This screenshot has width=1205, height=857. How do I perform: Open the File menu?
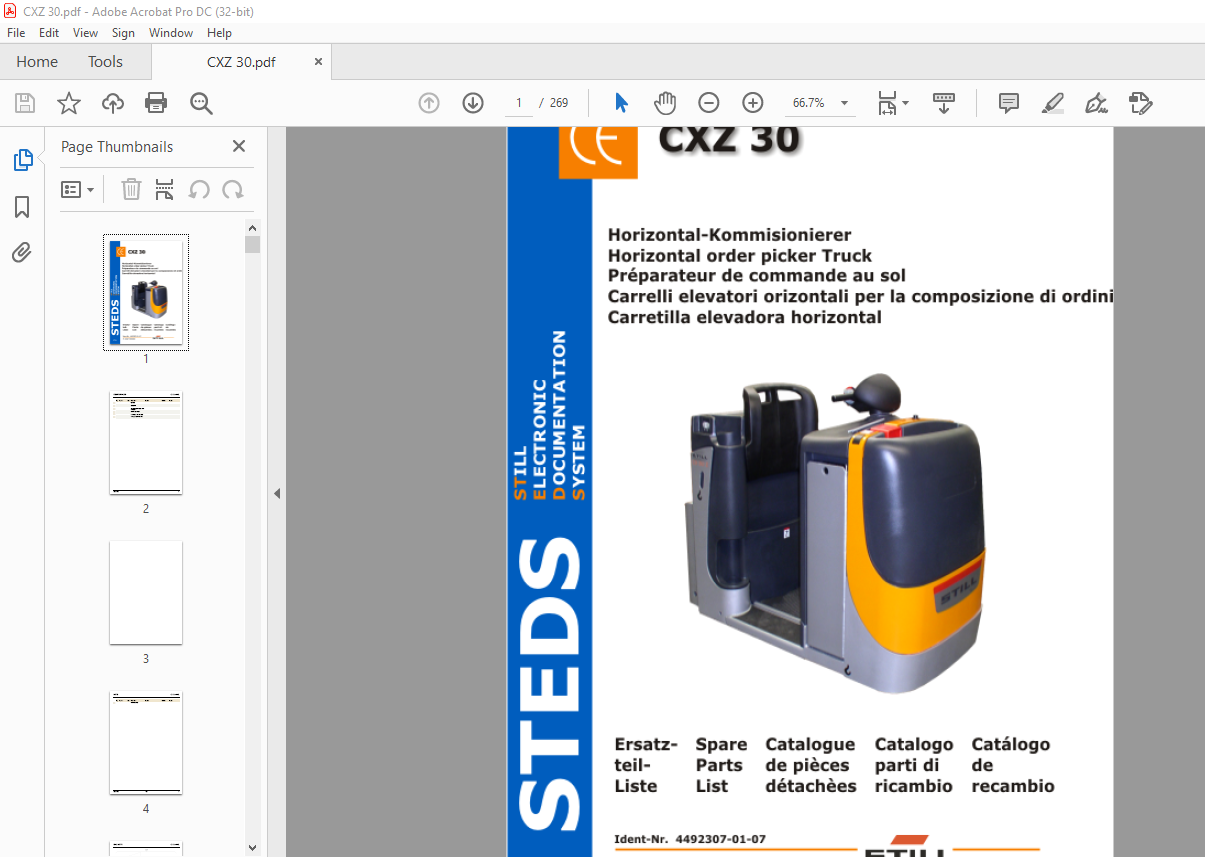pyautogui.click(x=16, y=33)
